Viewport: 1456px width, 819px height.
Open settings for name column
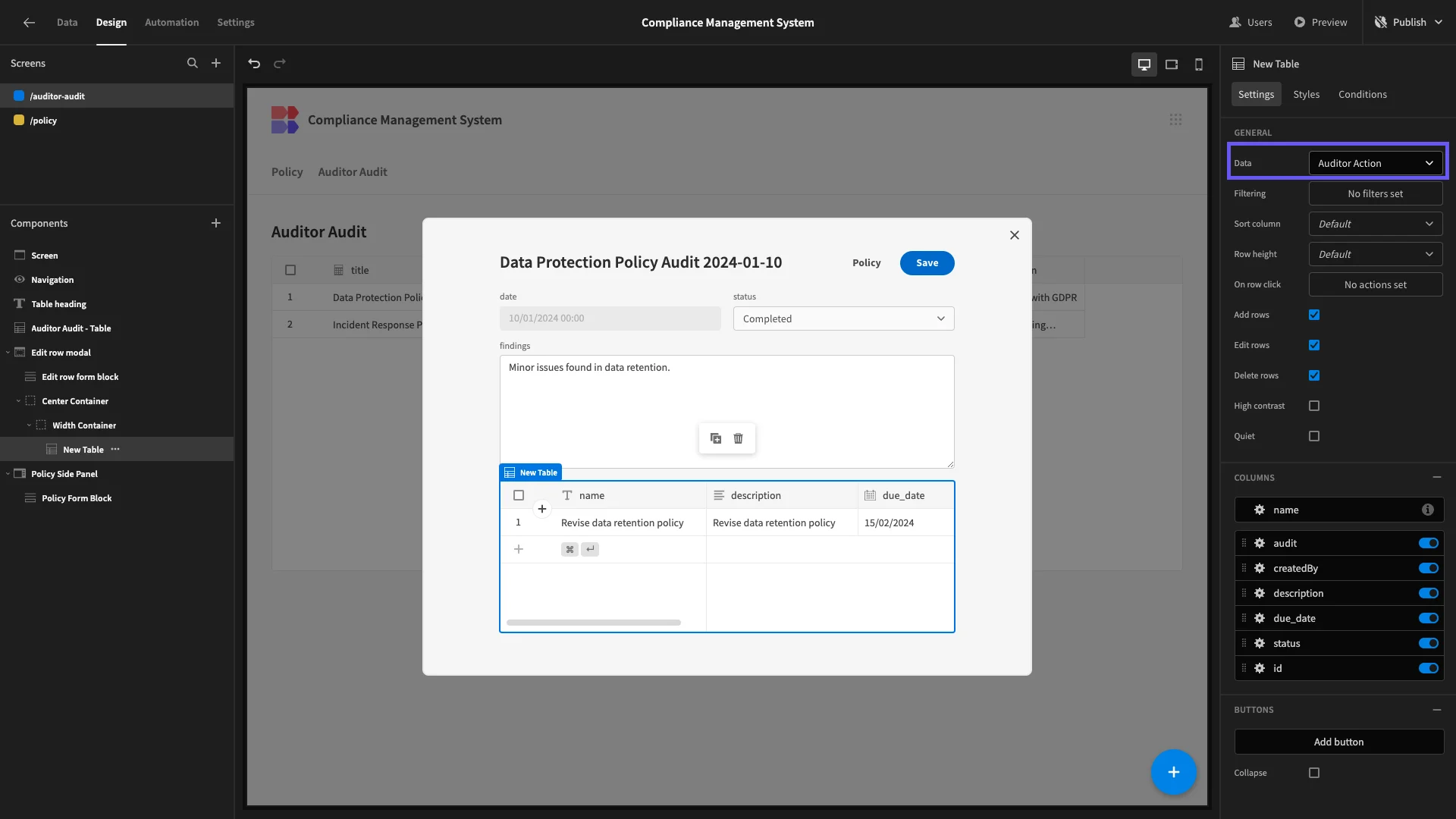[1260, 510]
